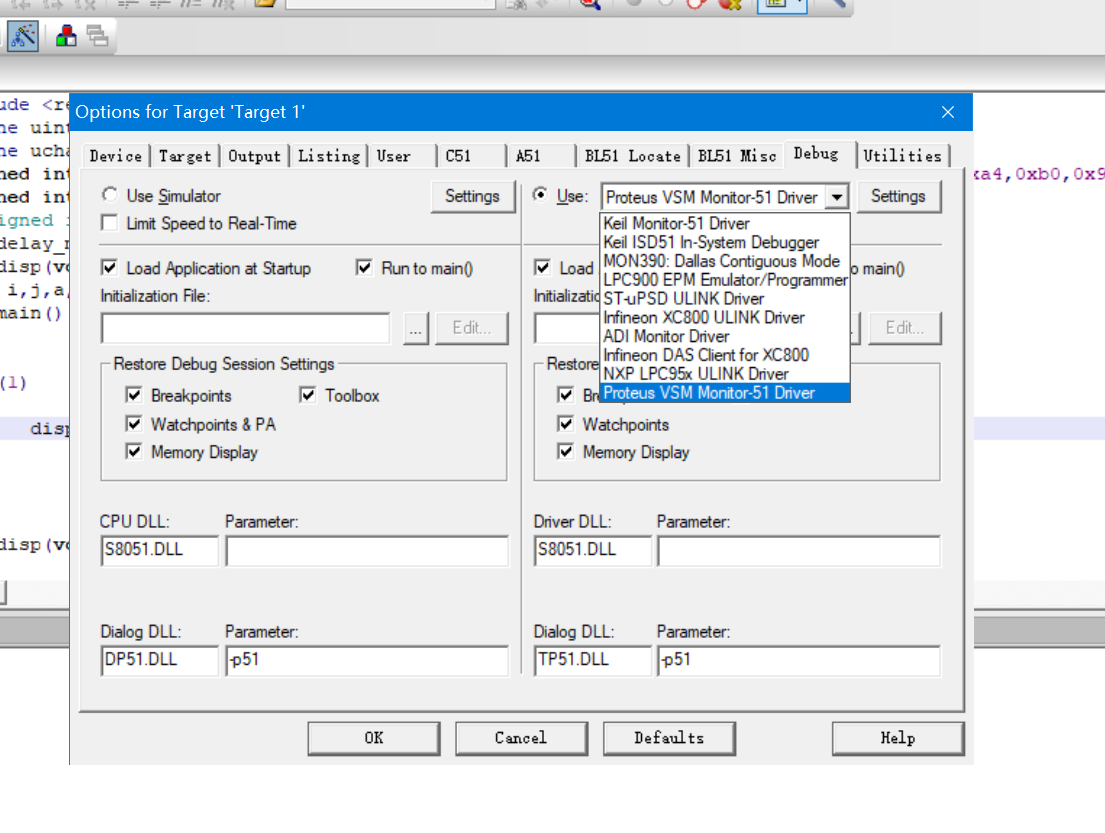This screenshot has width=1105, height=833.
Task: Uncheck simulator Breakpoints restore option
Action: (x=134, y=395)
